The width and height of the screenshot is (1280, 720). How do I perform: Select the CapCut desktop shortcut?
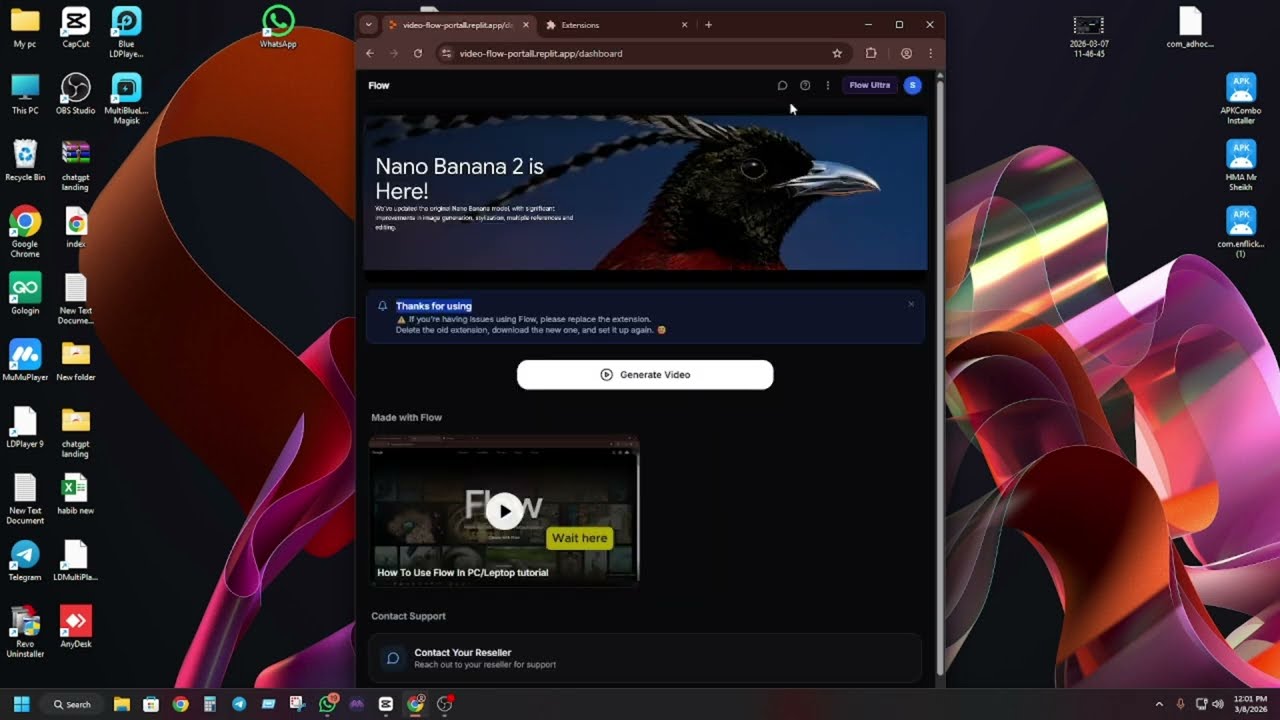click(75, 27)
